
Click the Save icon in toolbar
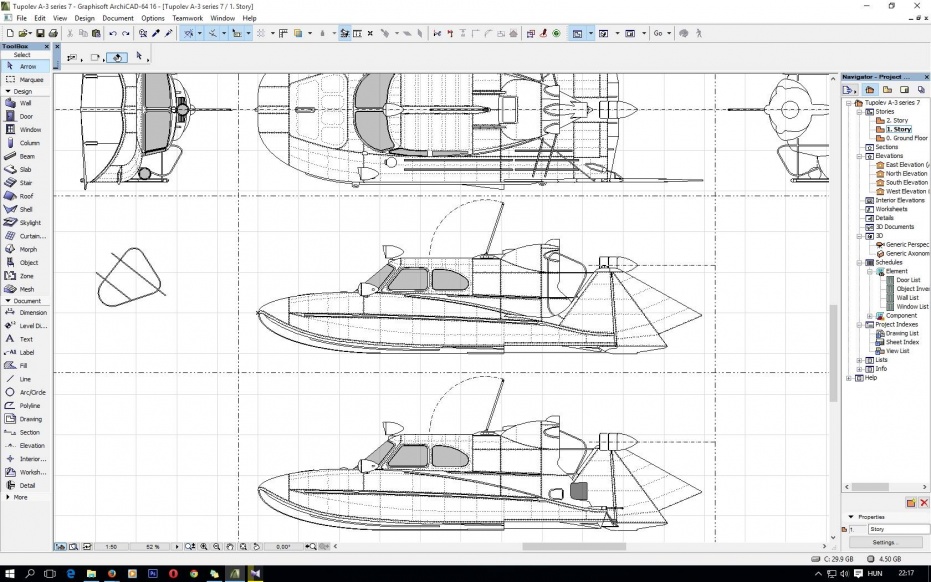pyautogui.click(x=38, y=33)
